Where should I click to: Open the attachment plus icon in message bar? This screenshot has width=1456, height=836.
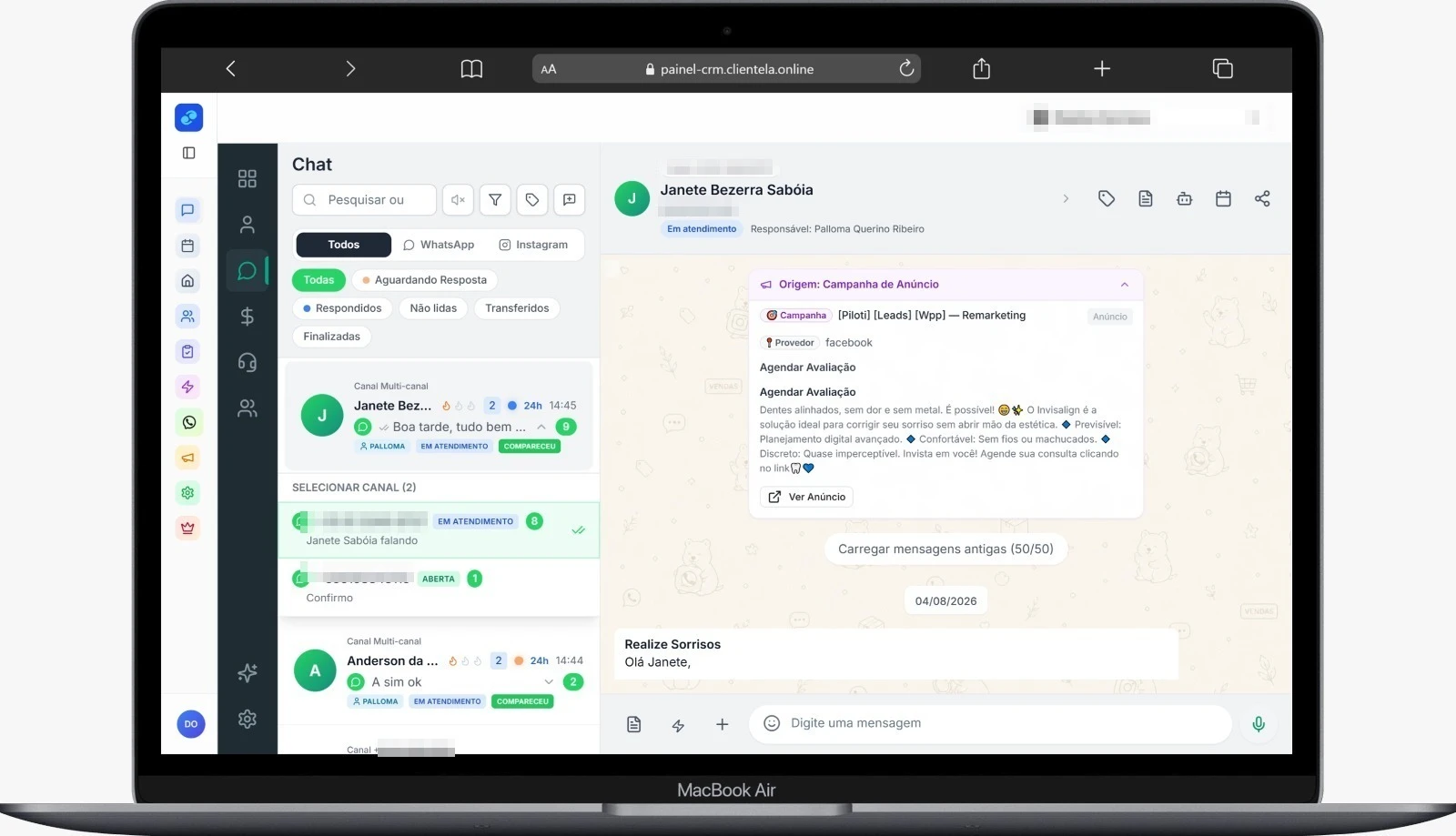coord(722,724)
